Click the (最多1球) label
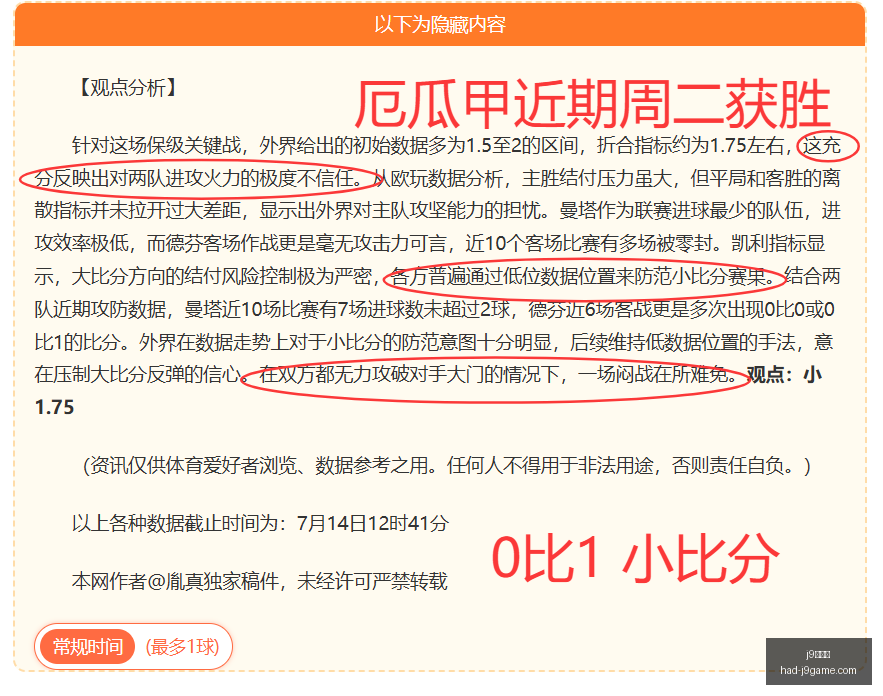883x696 pixels. coord(182,646)
